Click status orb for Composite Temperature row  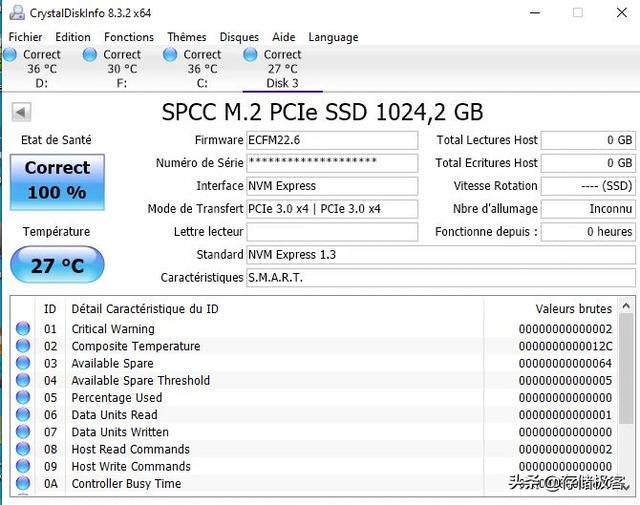[x=23, y=345]
